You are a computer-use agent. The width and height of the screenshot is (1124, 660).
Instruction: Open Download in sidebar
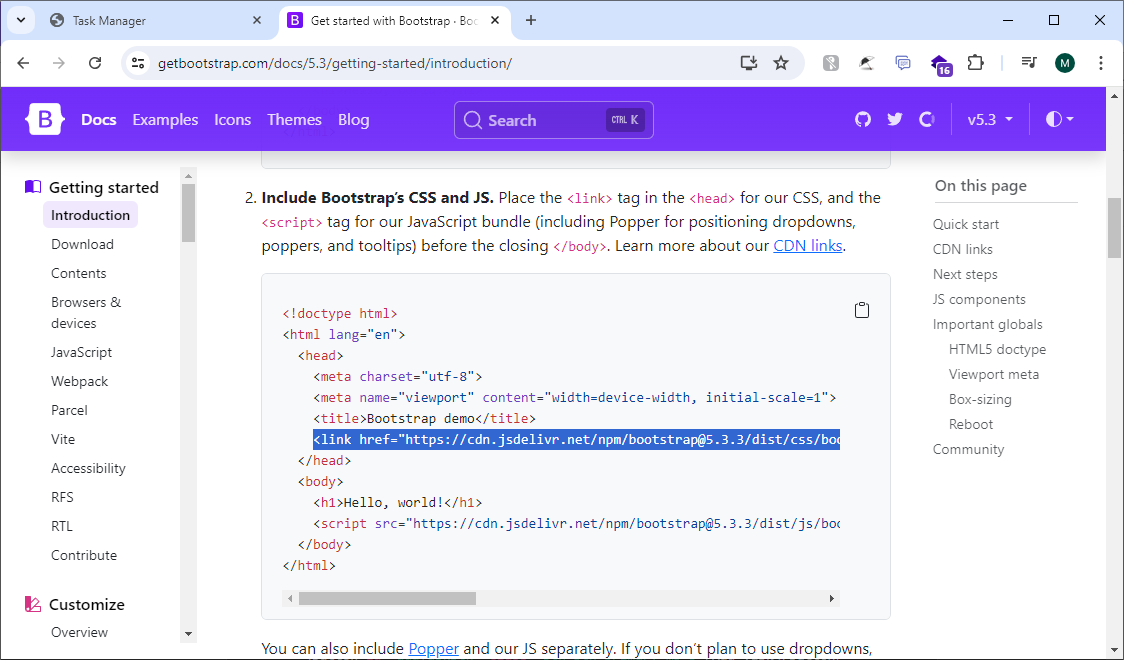(x=82, y=244)
